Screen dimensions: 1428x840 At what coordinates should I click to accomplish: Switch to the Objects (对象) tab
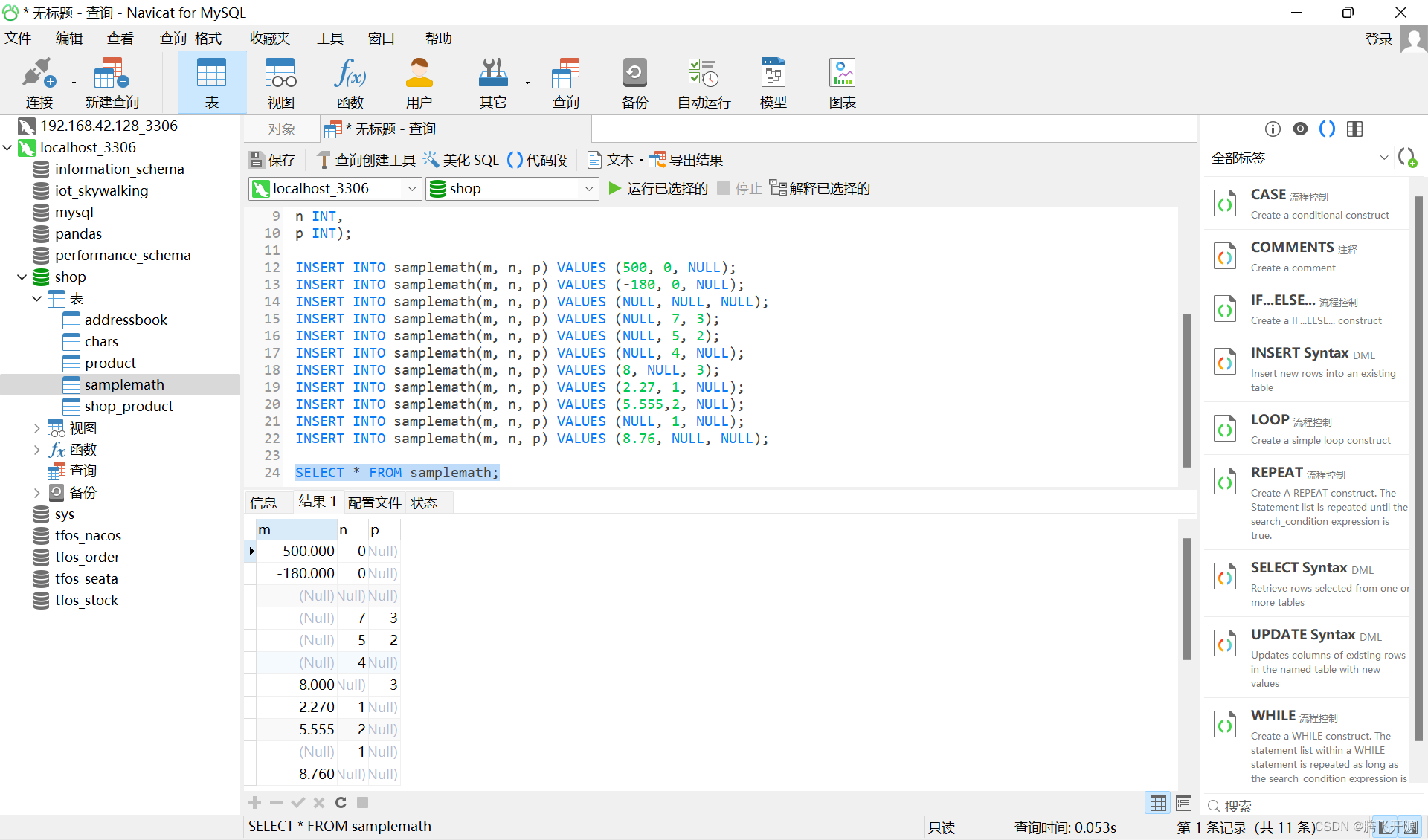[x=282, y=129]
